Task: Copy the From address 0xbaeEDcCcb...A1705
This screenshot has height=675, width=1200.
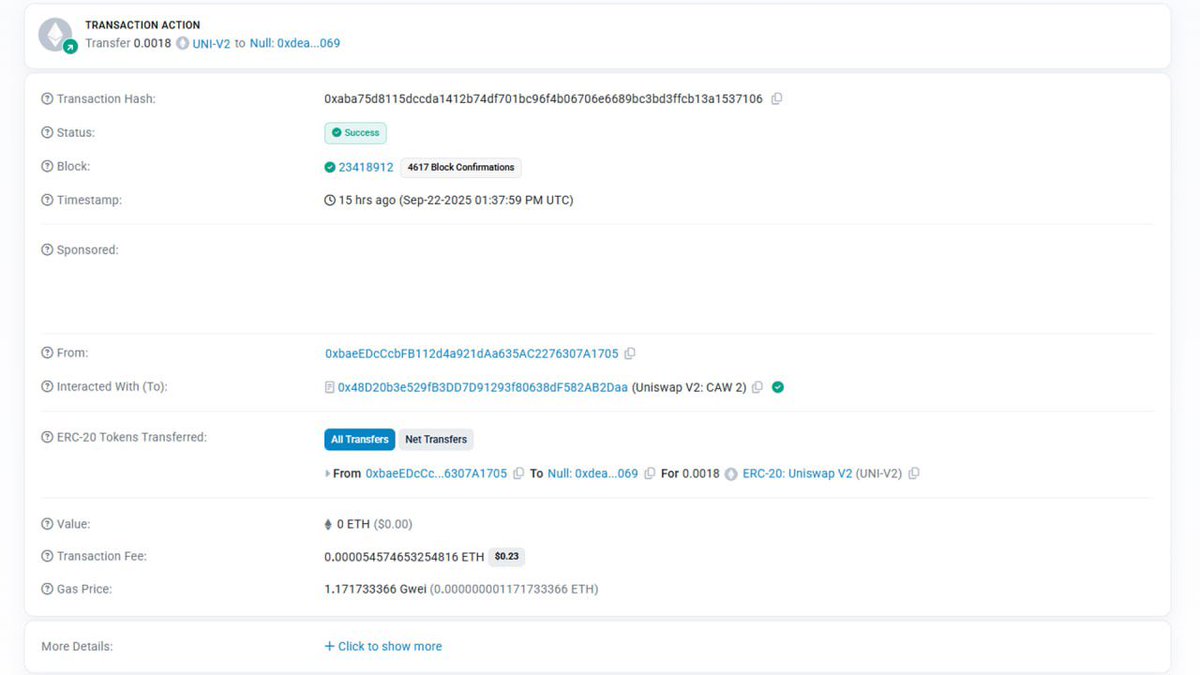Action: [x=630, y=354]
